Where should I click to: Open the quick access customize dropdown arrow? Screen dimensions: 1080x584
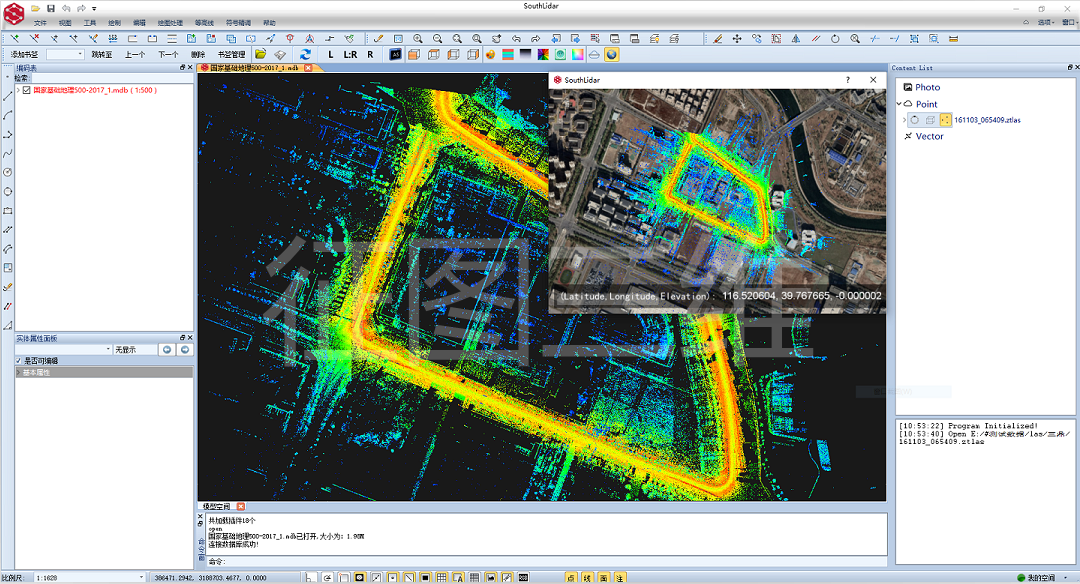tap(94, 9)
